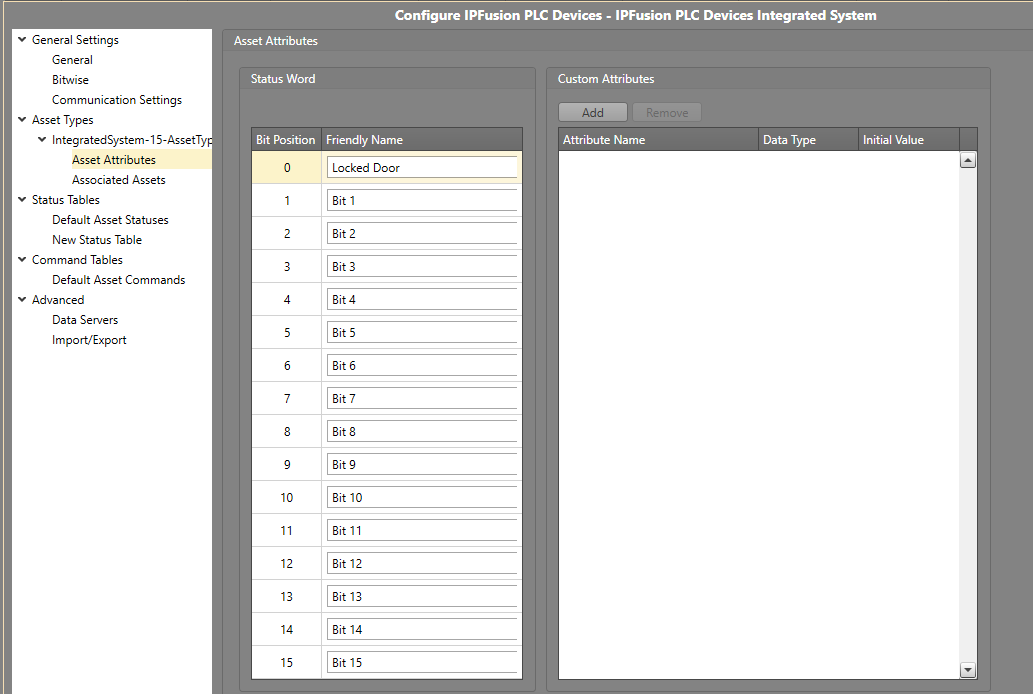Click scroll down arrow in Custom Attributes
Screen dimensions: 1033x694
(967, 670)
